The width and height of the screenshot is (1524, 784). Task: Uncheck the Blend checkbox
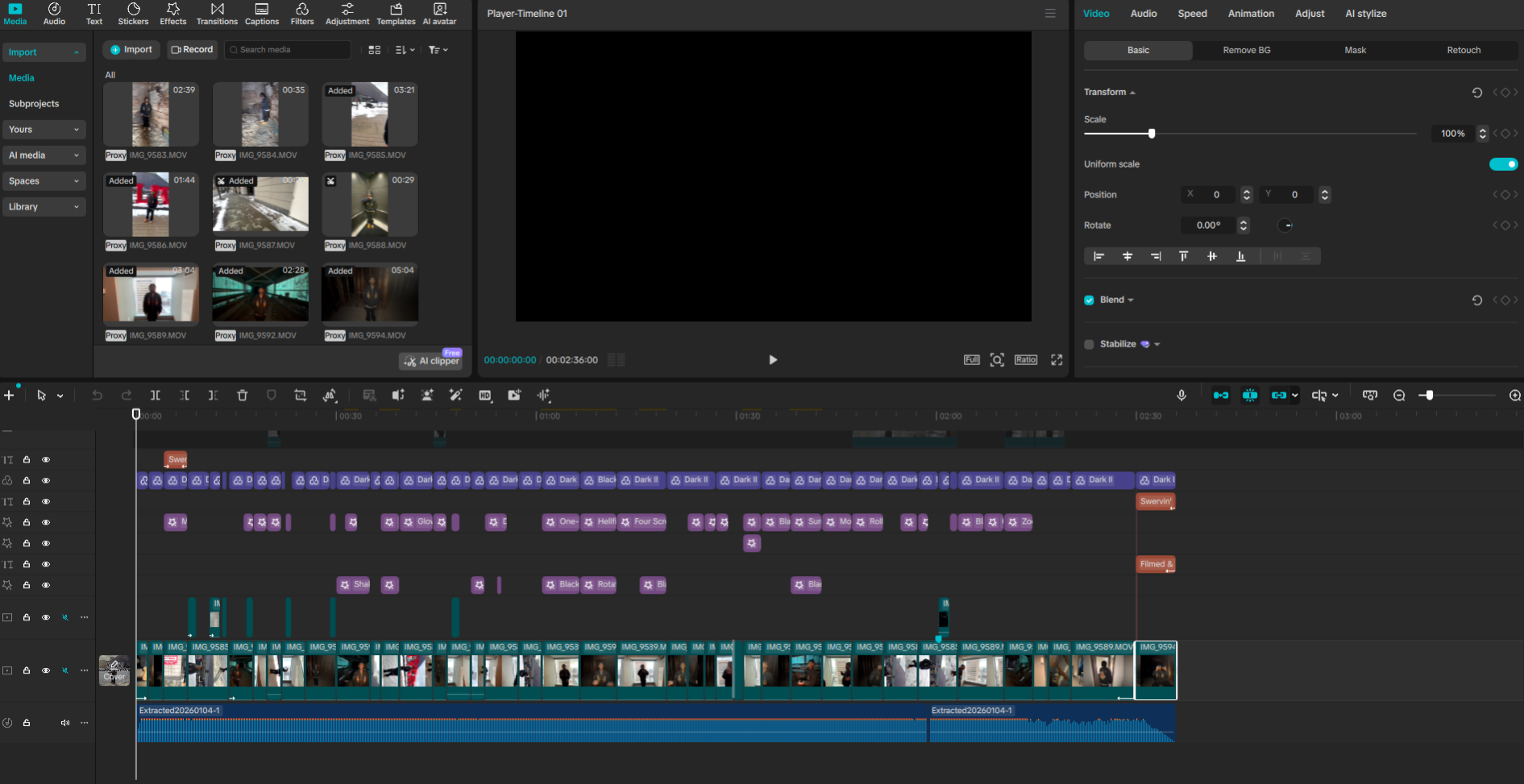click(1089, 300)
